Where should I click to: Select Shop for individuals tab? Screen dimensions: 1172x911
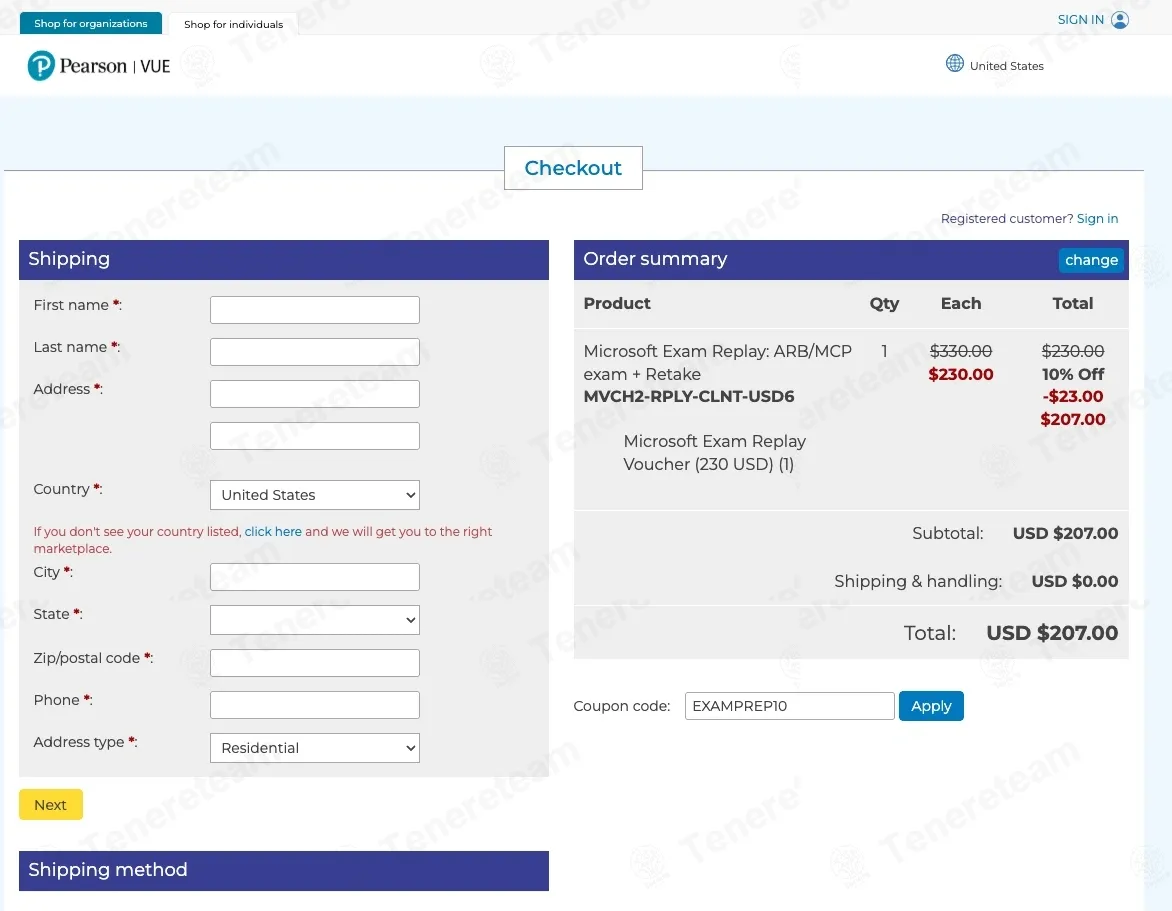(x=233, y=24)
